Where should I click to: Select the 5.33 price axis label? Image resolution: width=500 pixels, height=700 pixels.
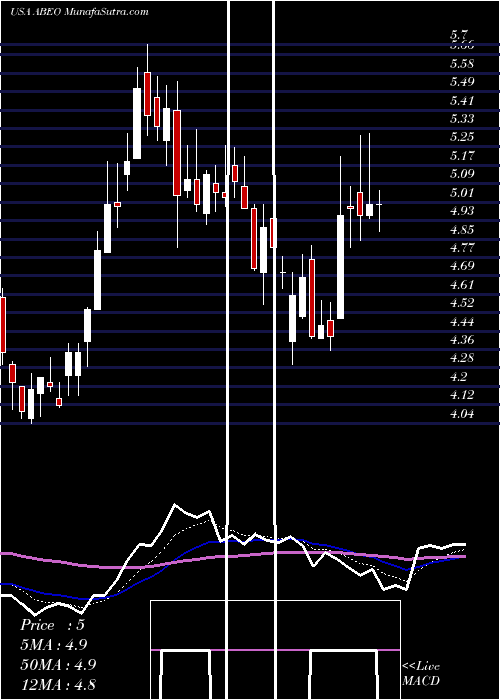[462, 119]
